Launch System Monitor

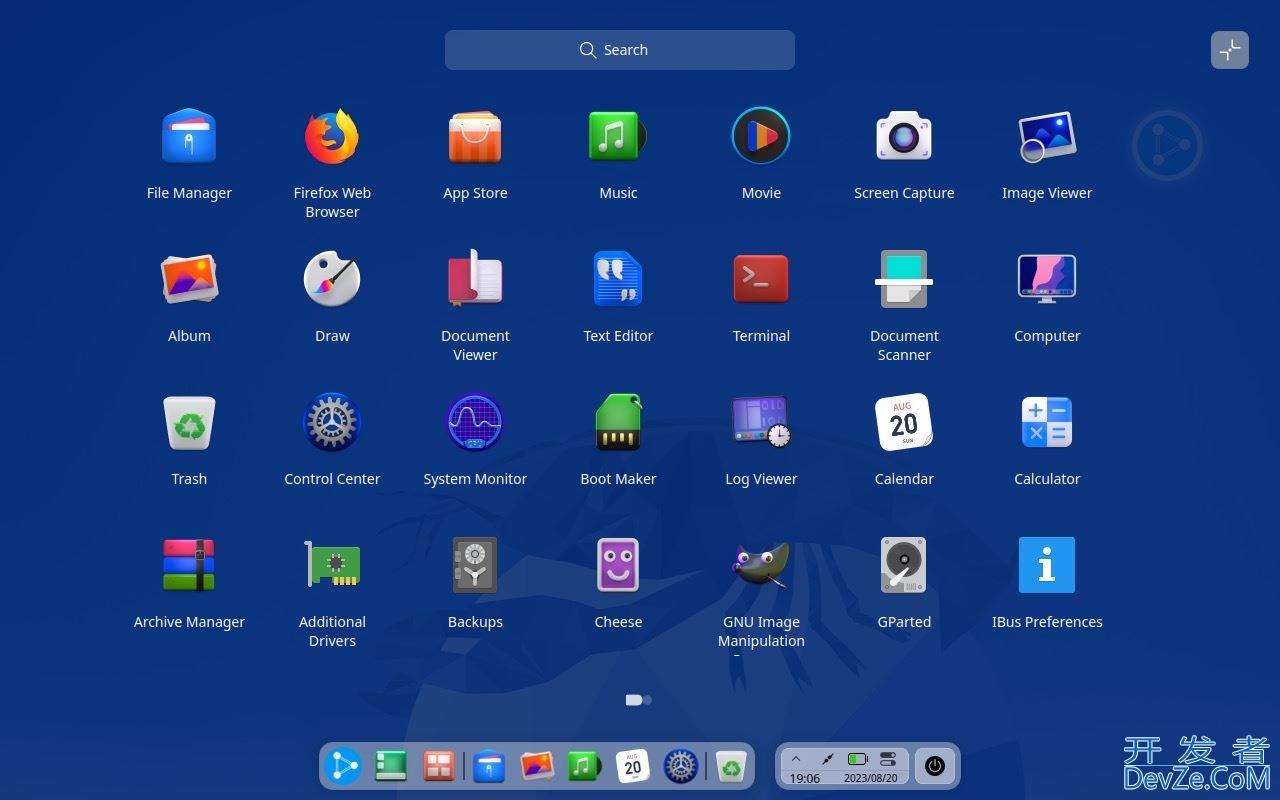click(x=475, y=422)
